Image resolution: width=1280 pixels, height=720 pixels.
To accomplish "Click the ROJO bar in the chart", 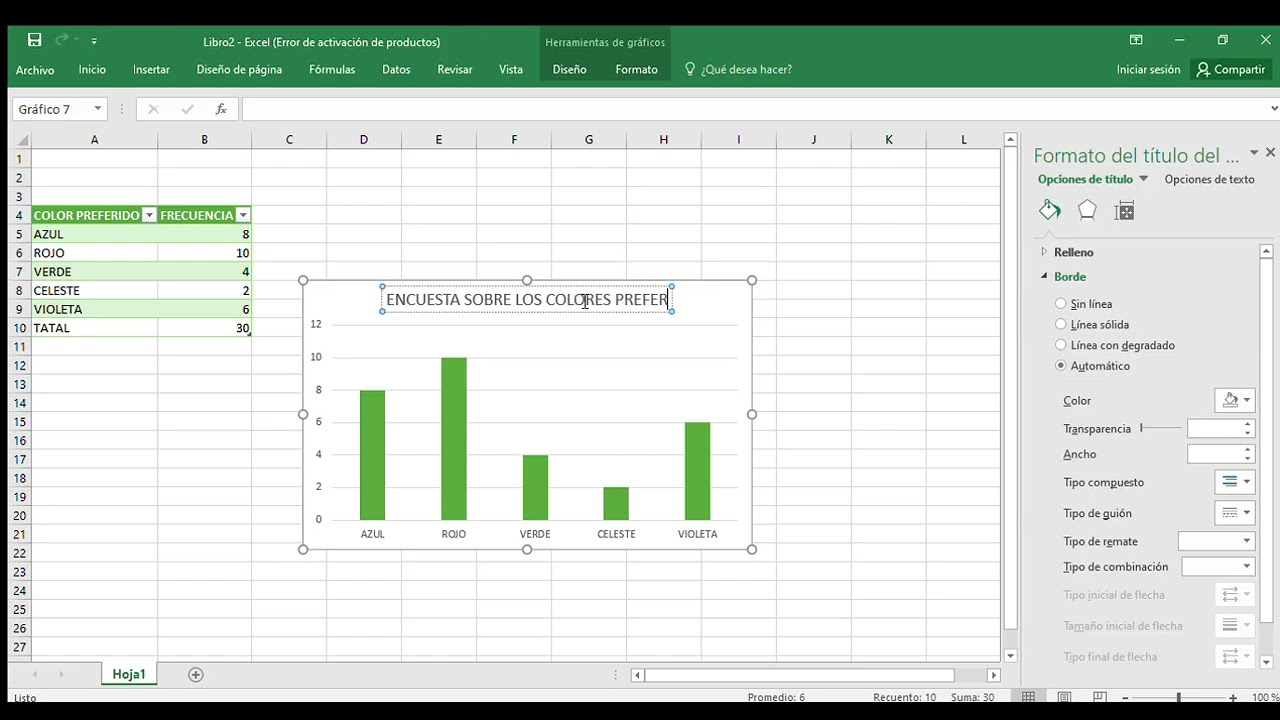I will coord(453,438).
